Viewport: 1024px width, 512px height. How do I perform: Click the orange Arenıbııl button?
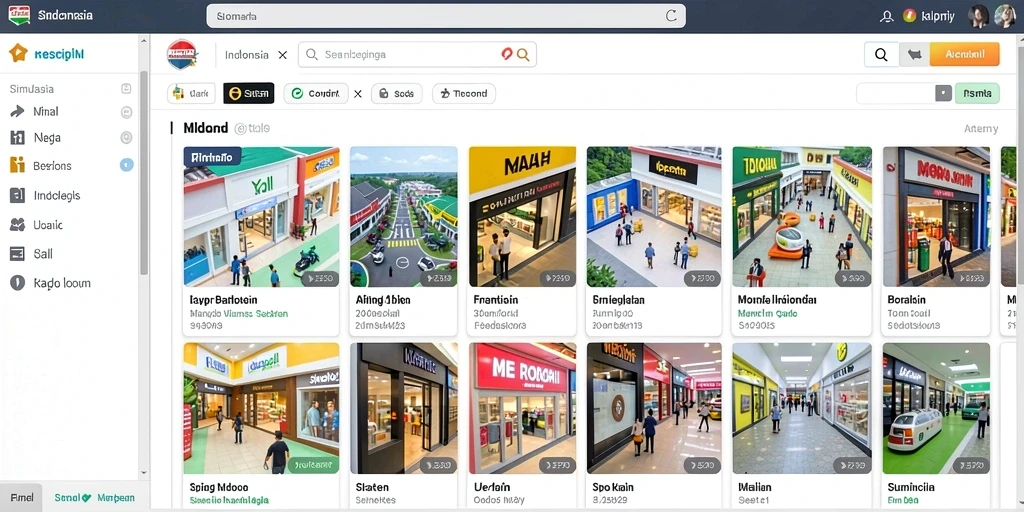point(965,55)
